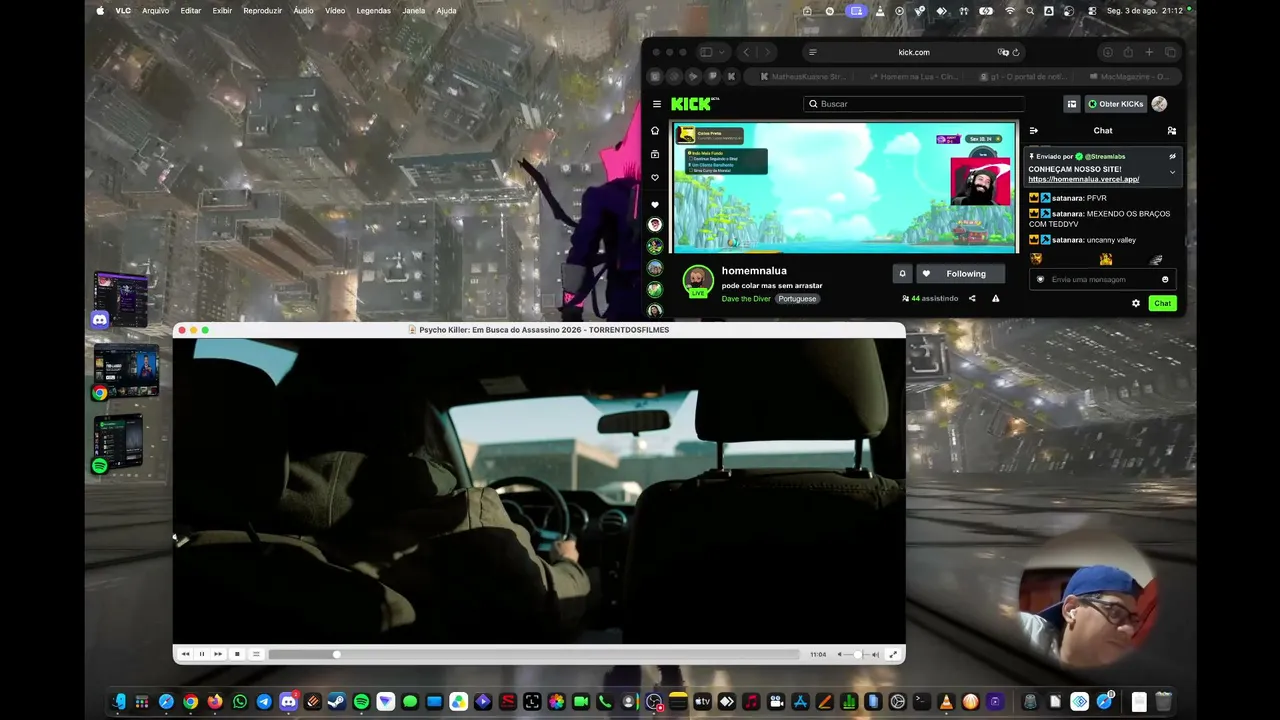Viewport: 1280px width, 720px height.
Task: Show Safari tab overview
Action: pyautogui.click(x=1170, y=52)
